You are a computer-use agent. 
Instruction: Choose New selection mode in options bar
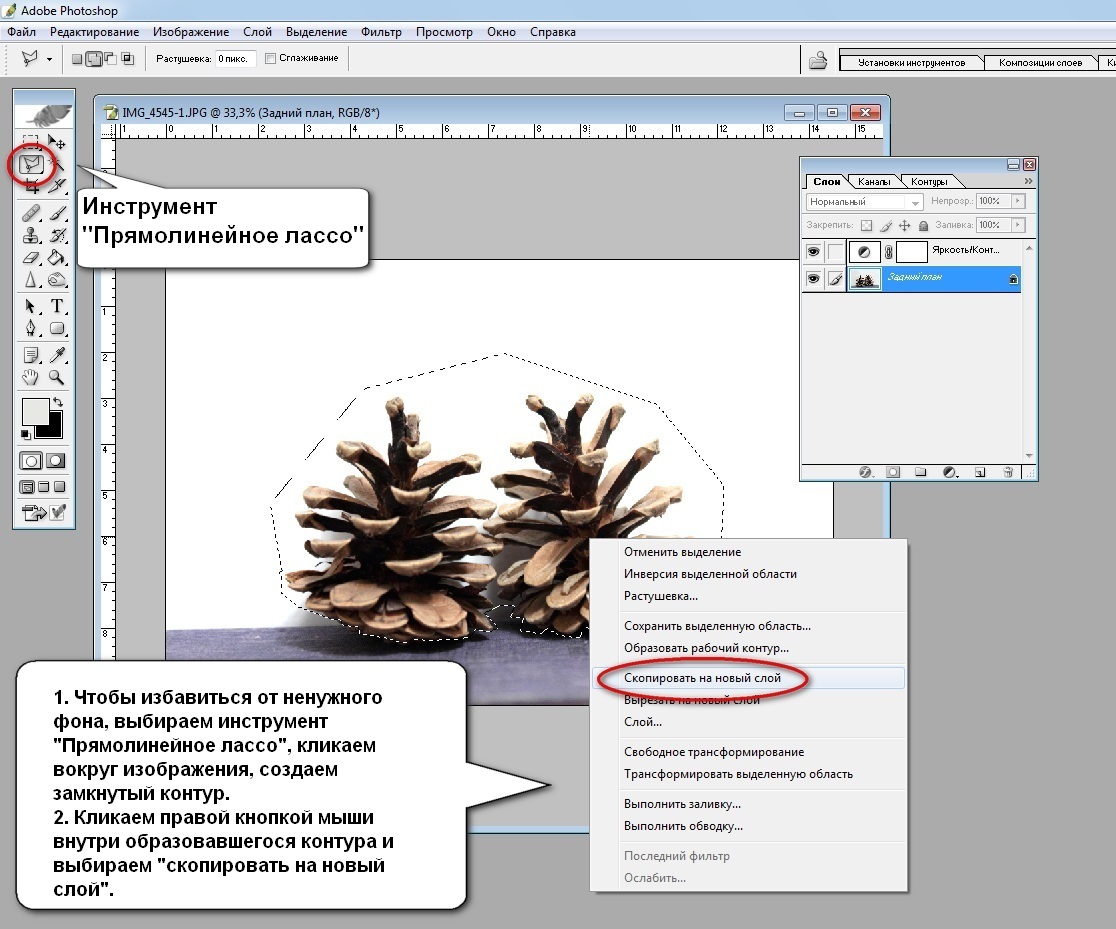click(77, 59)
